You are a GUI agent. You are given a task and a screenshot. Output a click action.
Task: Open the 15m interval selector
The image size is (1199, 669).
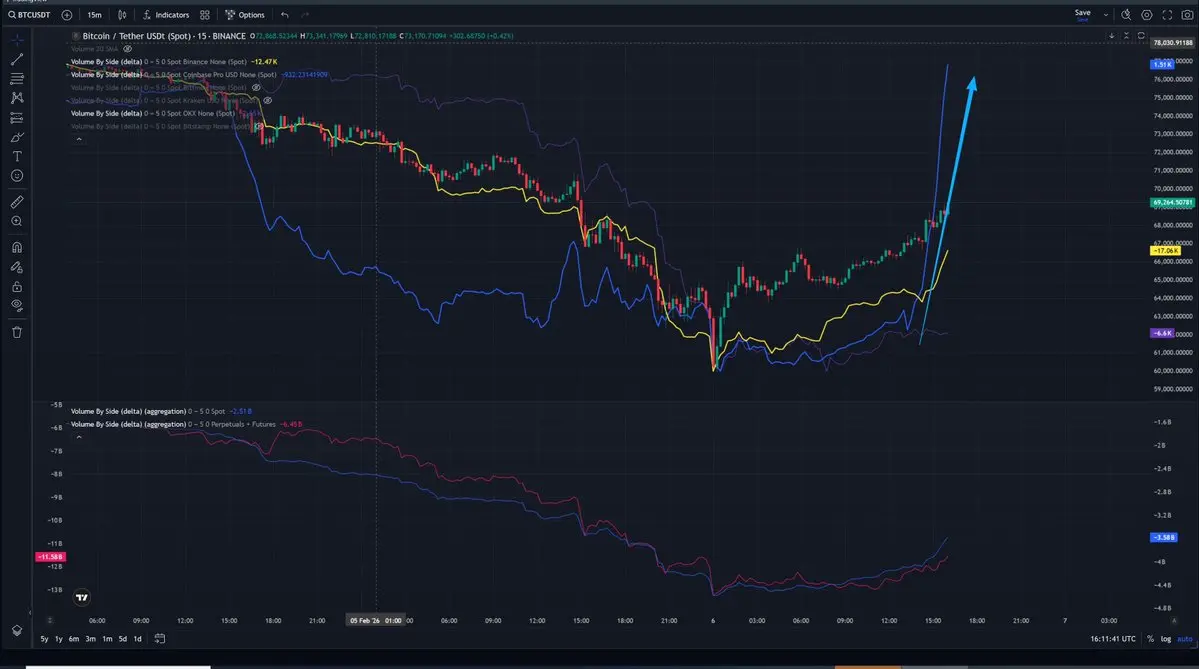[94, 15]
